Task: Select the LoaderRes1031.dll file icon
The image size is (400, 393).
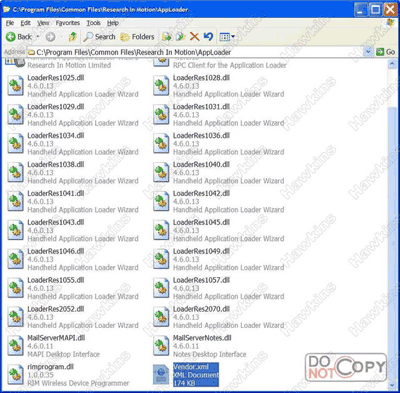Action: point(161,115)
